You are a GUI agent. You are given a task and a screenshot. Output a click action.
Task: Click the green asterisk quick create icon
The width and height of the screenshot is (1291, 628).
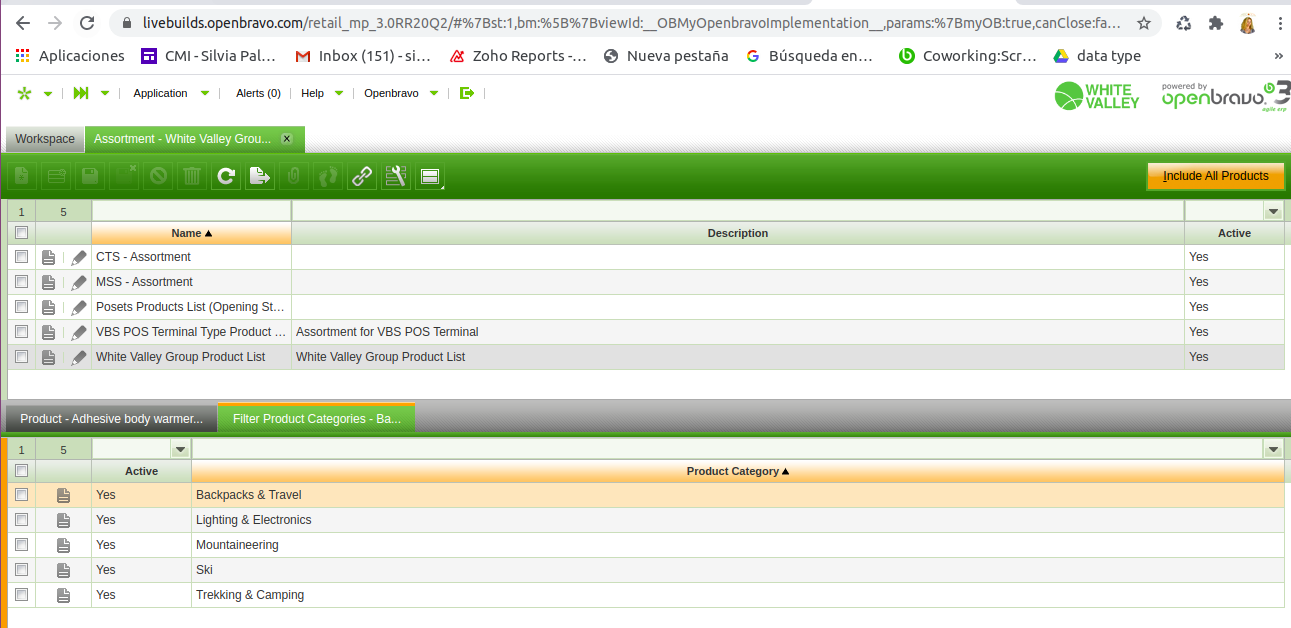click(25, 93)
